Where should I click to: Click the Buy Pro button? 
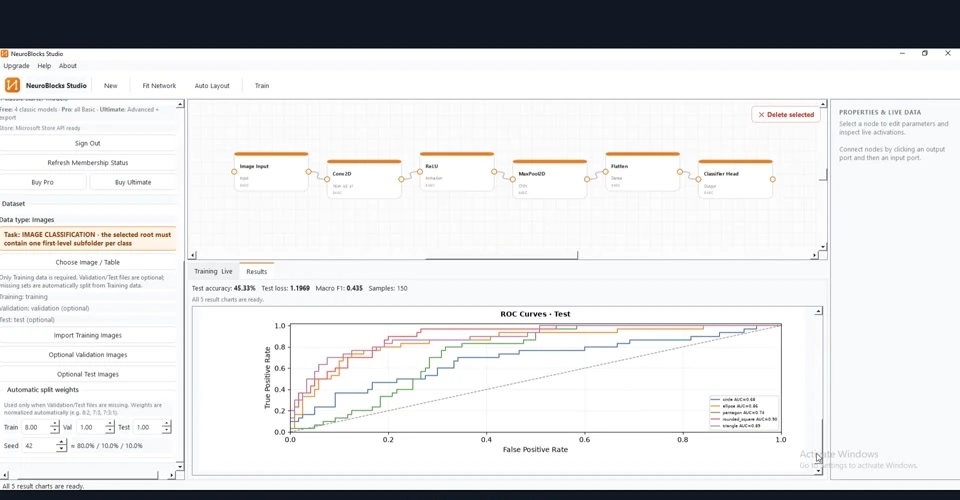pos(42,182)
